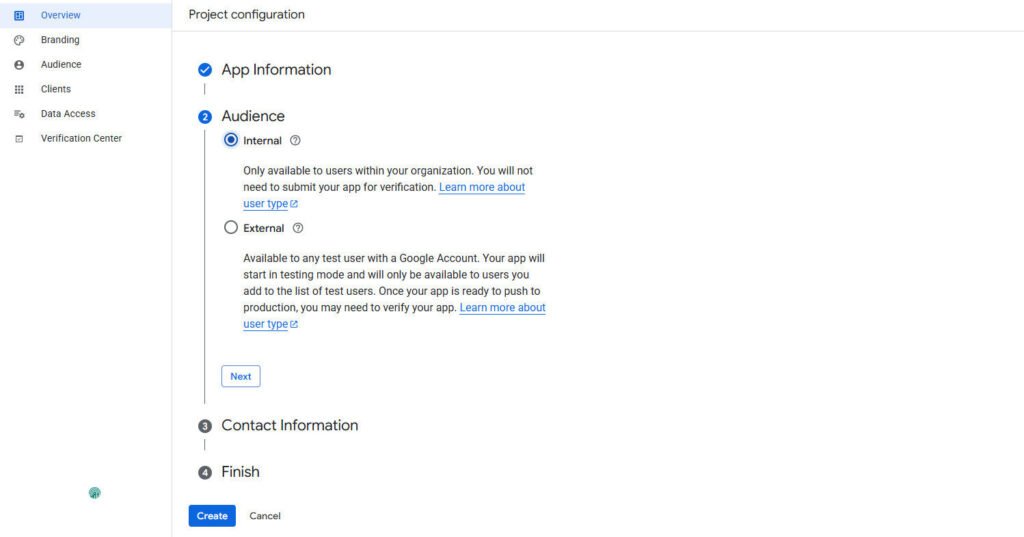Open the Overview menu item
The width and height of the screenshot is (1024, 537).
pos(86,15)
